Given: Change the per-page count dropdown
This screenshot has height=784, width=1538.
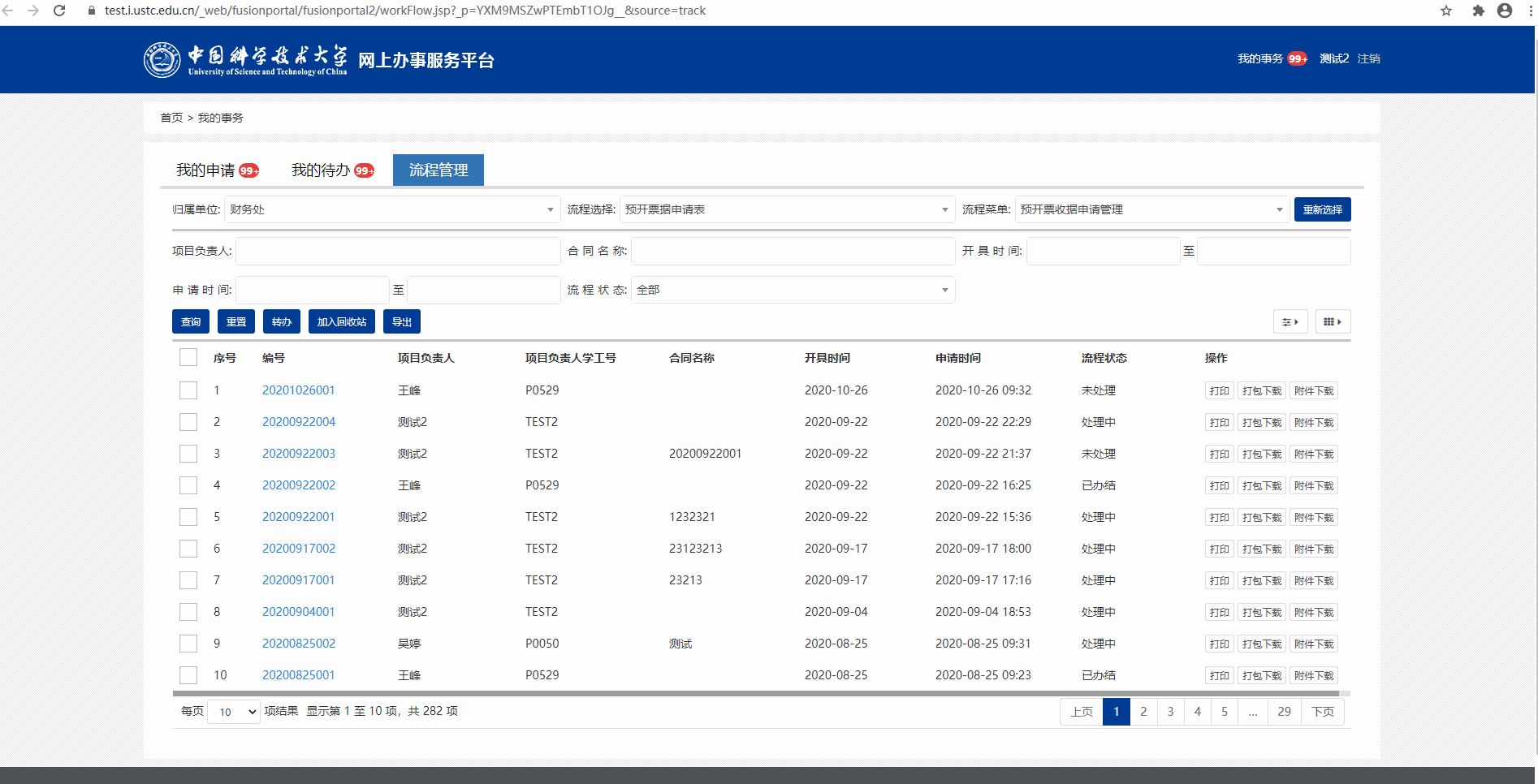Looking at the screenshot, I should pyautogui.click(x=234, y=712).
